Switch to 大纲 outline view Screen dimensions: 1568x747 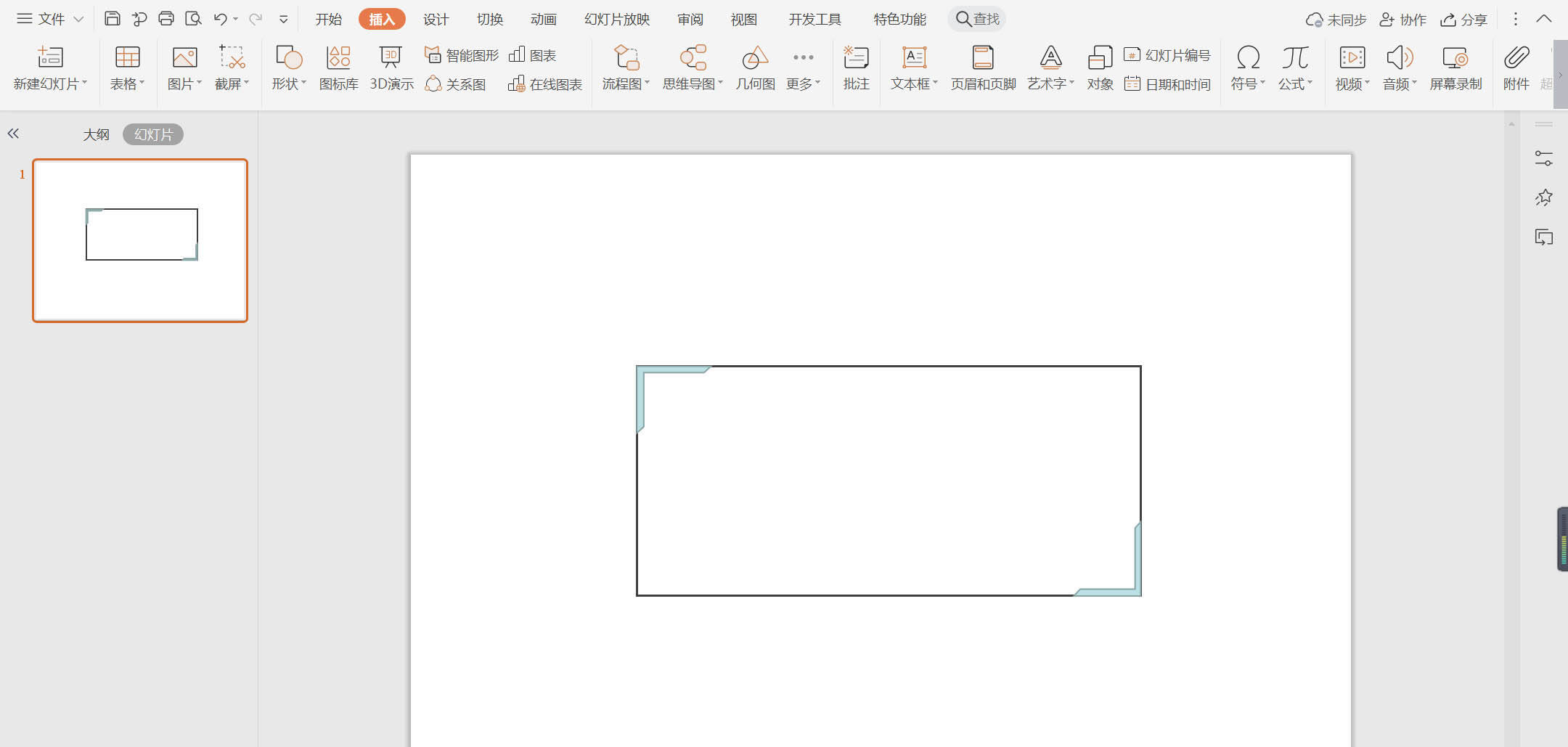pyautogui.click(x=96, y=134)
